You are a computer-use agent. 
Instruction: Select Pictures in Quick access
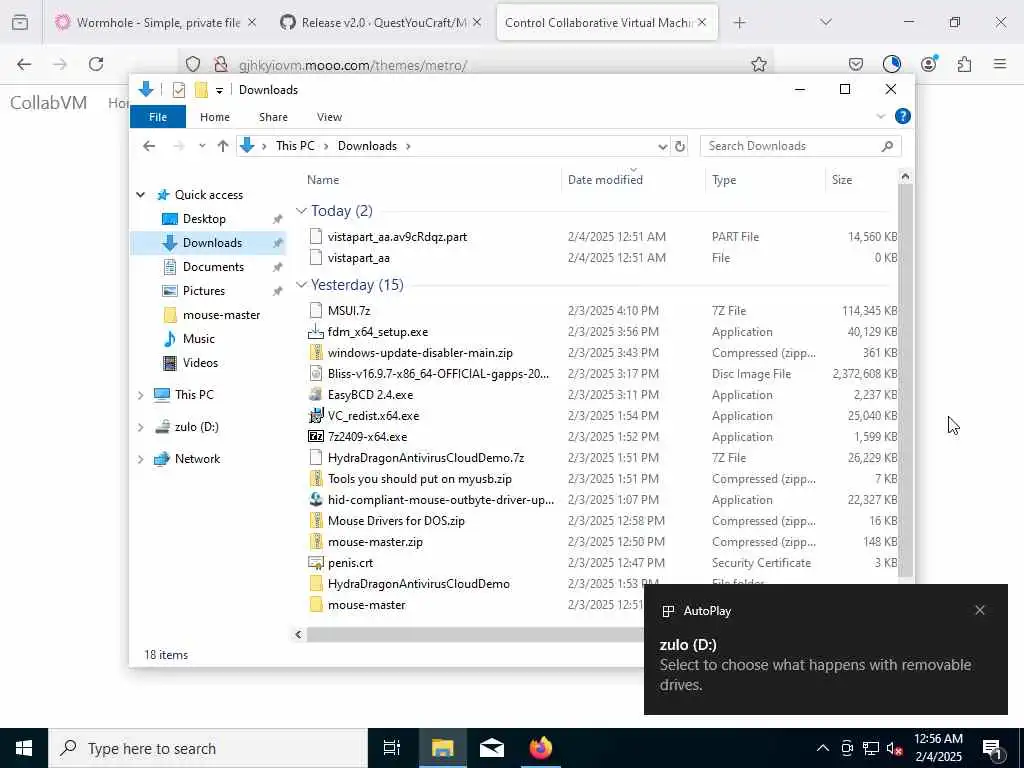click(203, 291)
